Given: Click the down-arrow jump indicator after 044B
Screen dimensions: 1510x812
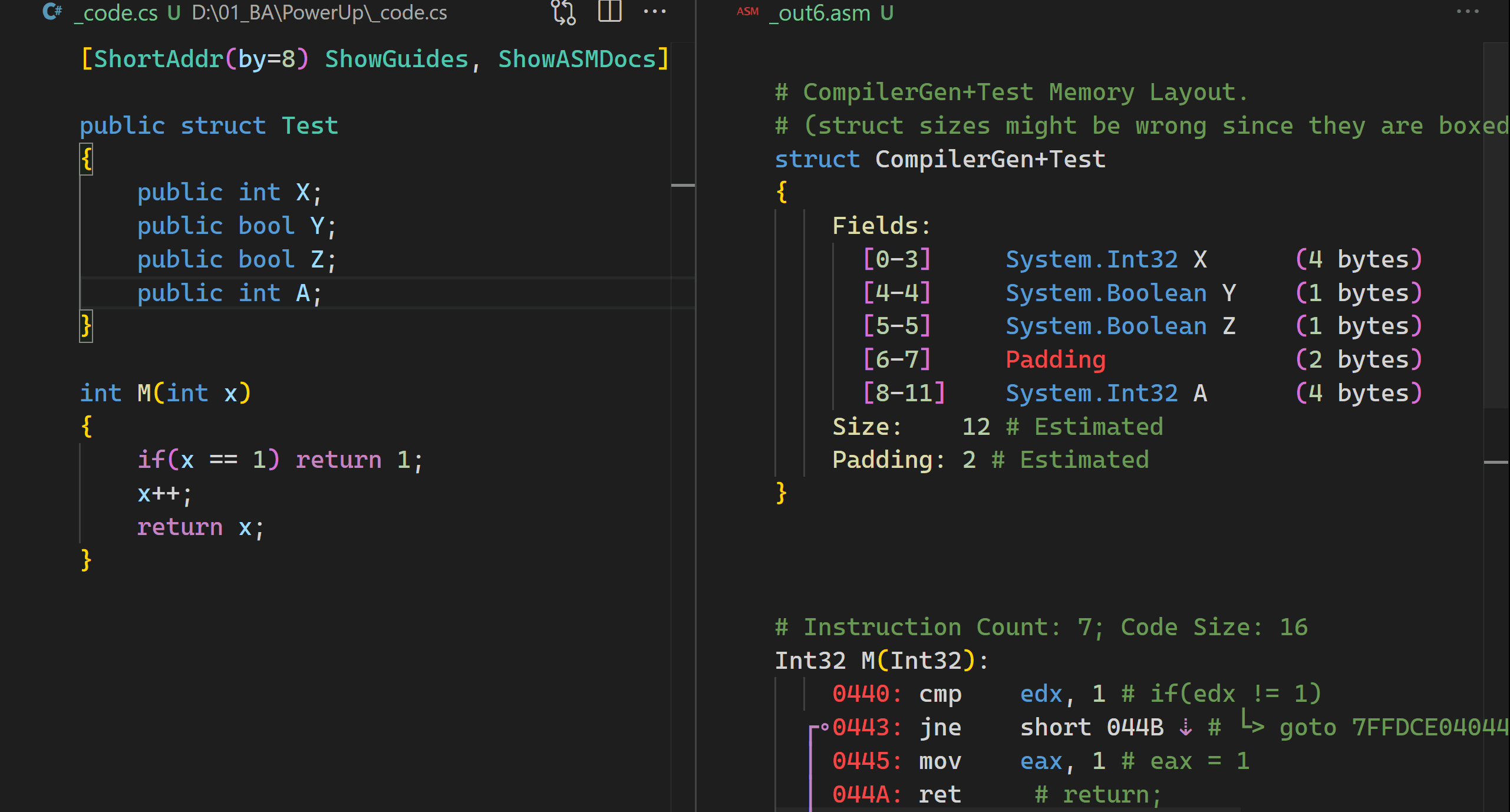Looking at the screenshot, I should (1185, 728).
